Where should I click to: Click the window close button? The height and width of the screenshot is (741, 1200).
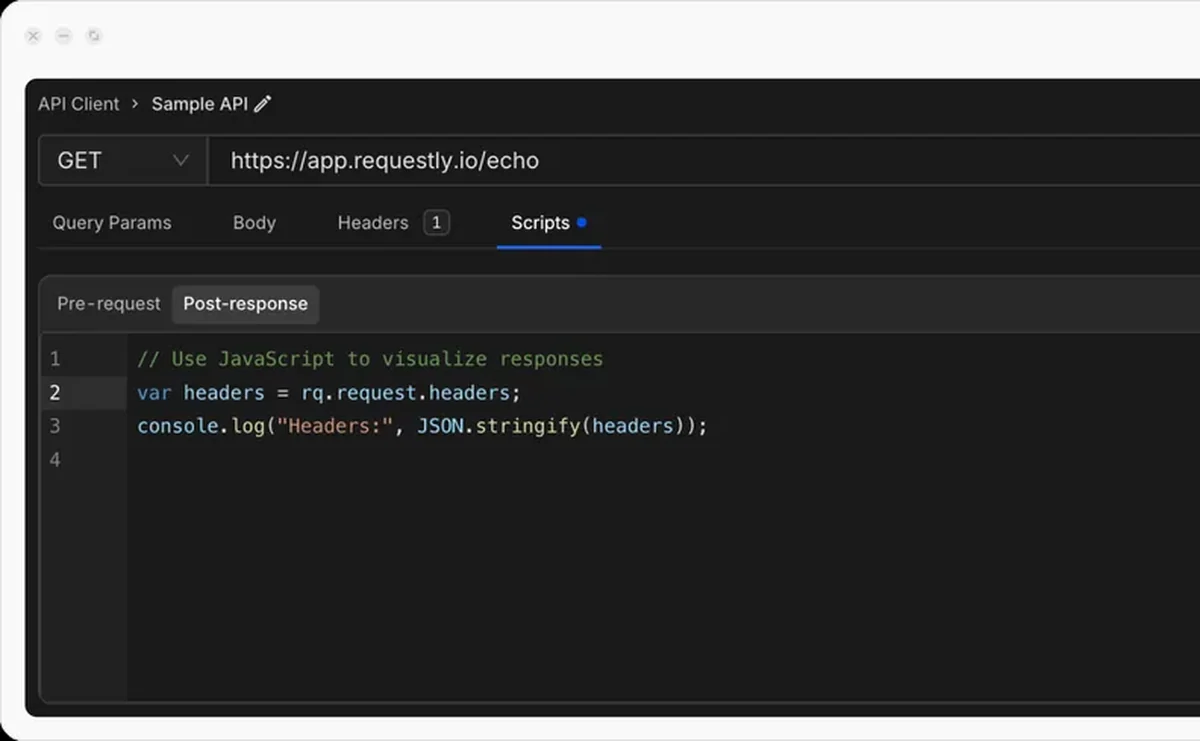click(33, 36)
